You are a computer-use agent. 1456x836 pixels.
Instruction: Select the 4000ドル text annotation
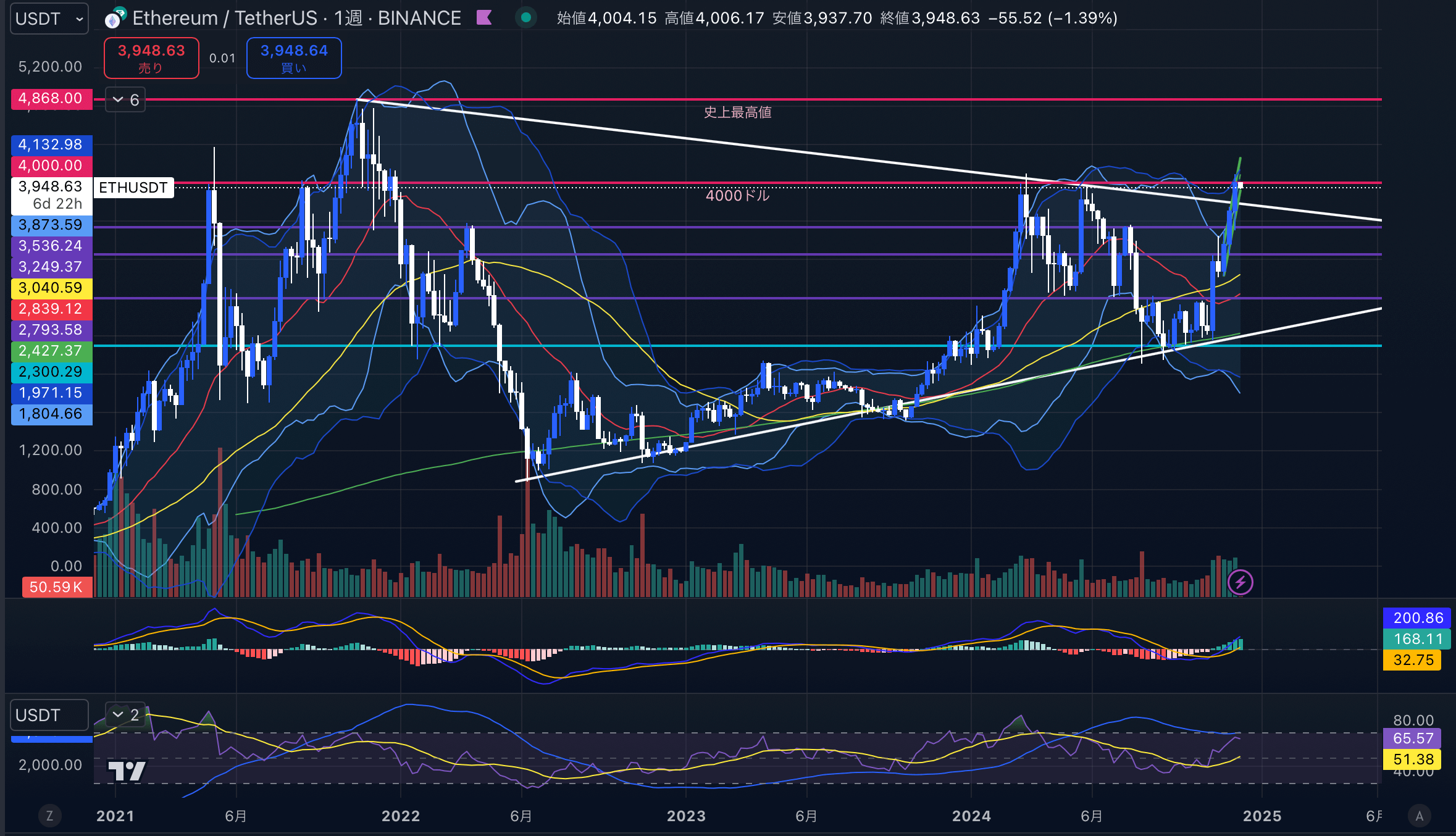click(x=738, y=196)
